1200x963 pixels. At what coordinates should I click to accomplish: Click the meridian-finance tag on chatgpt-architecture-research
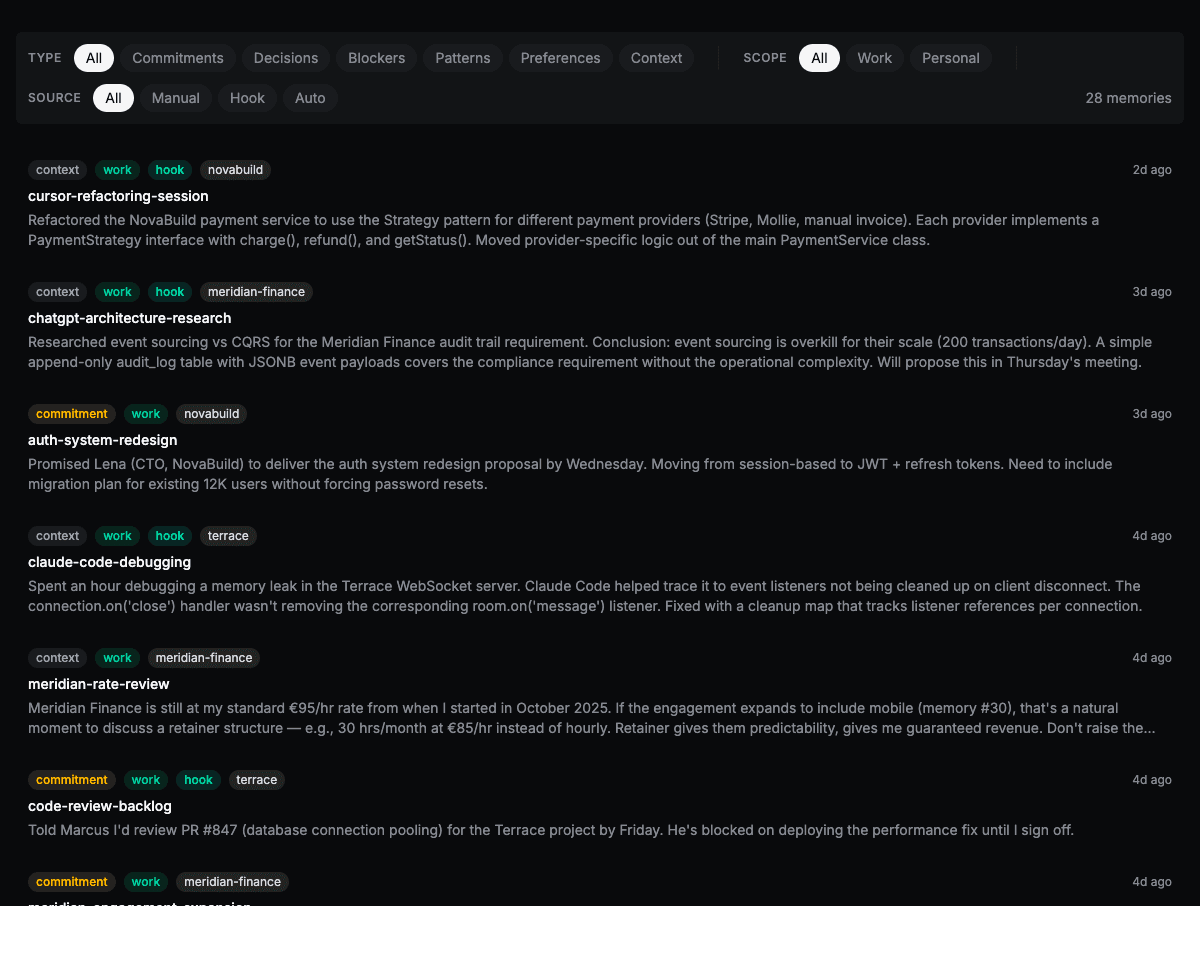point(256,292)
